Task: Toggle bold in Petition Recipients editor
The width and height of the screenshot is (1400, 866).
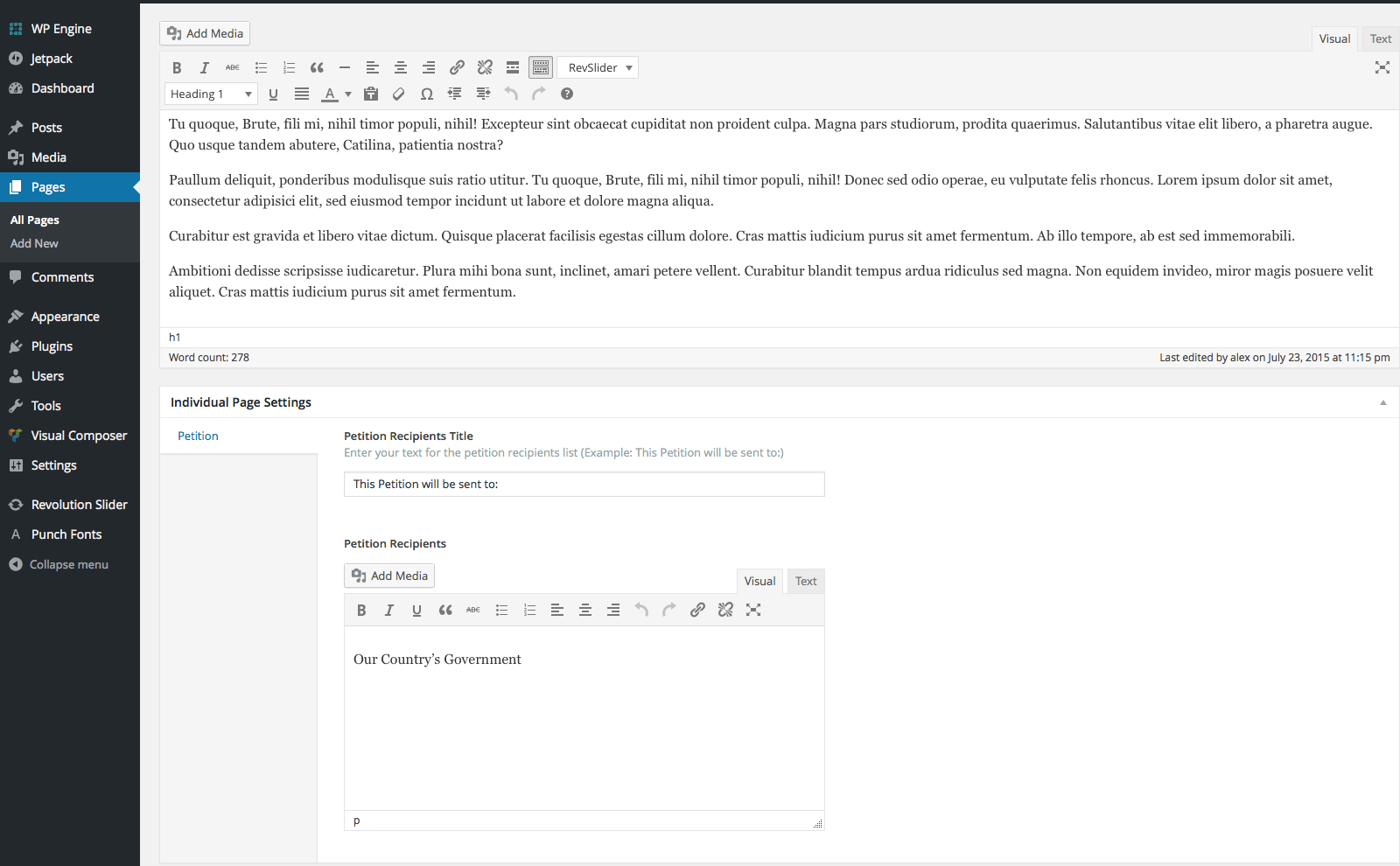Action: tap(361, 610)
